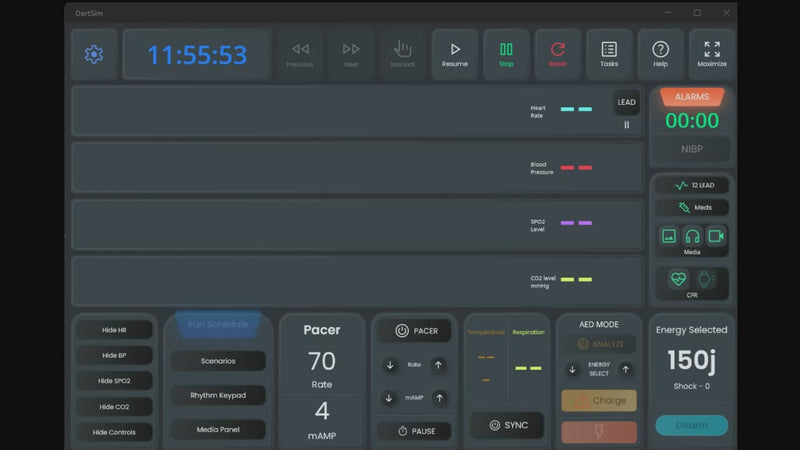Increase pacer Rate with up arrow
800x450 pixels.
438,365
